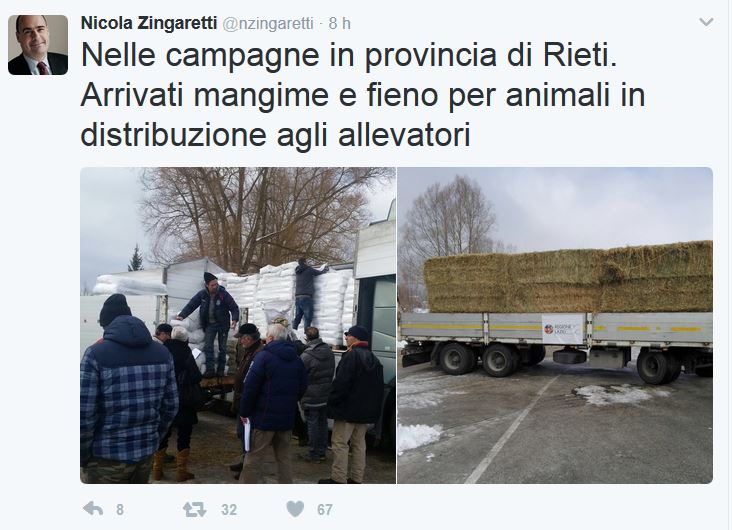This screenshot has height=530, width=732.
Task: Open the photo of the hay-loaded truck
Action: [x=555, y=325]
